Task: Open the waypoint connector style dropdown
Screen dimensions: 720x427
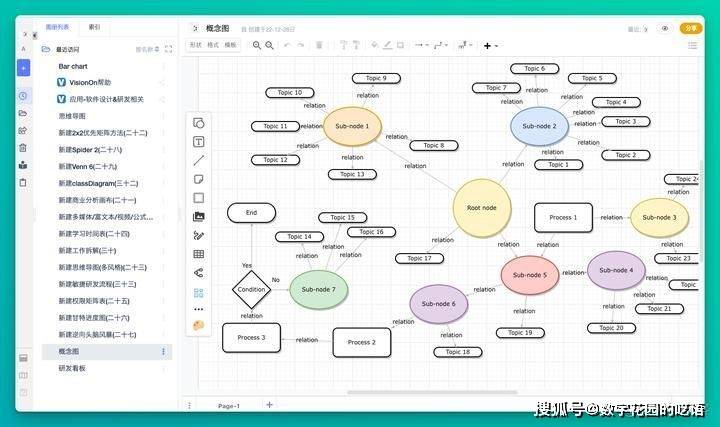Action: [x=441, y=45]
